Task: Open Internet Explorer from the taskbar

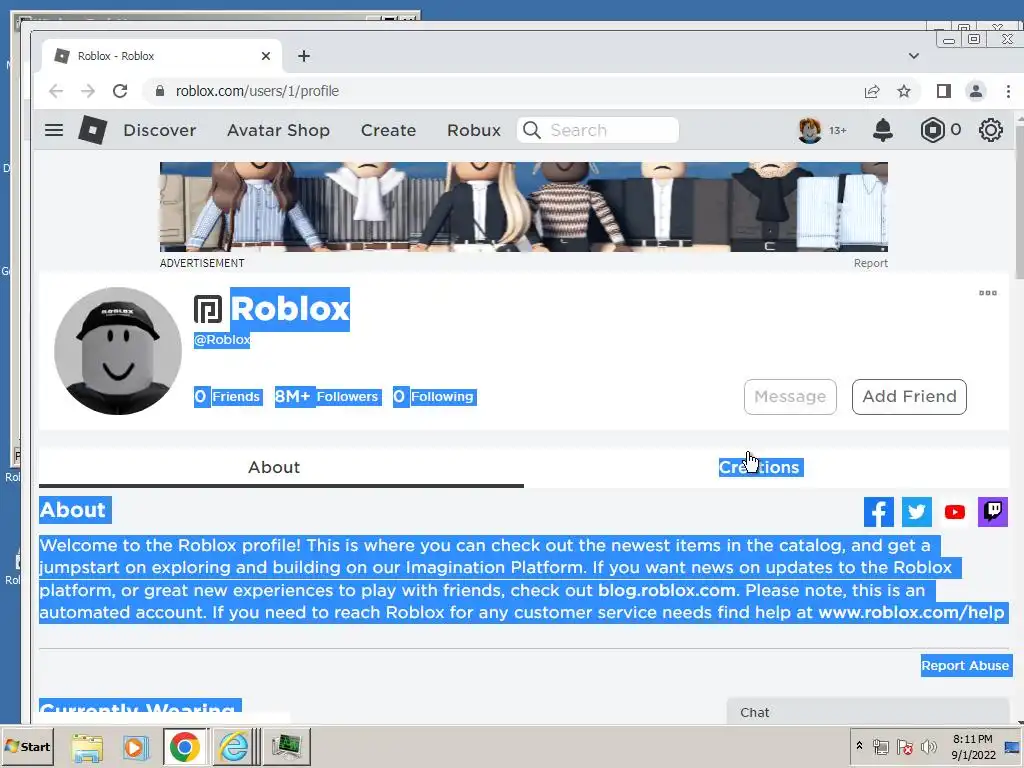Action: coord(233,746)
